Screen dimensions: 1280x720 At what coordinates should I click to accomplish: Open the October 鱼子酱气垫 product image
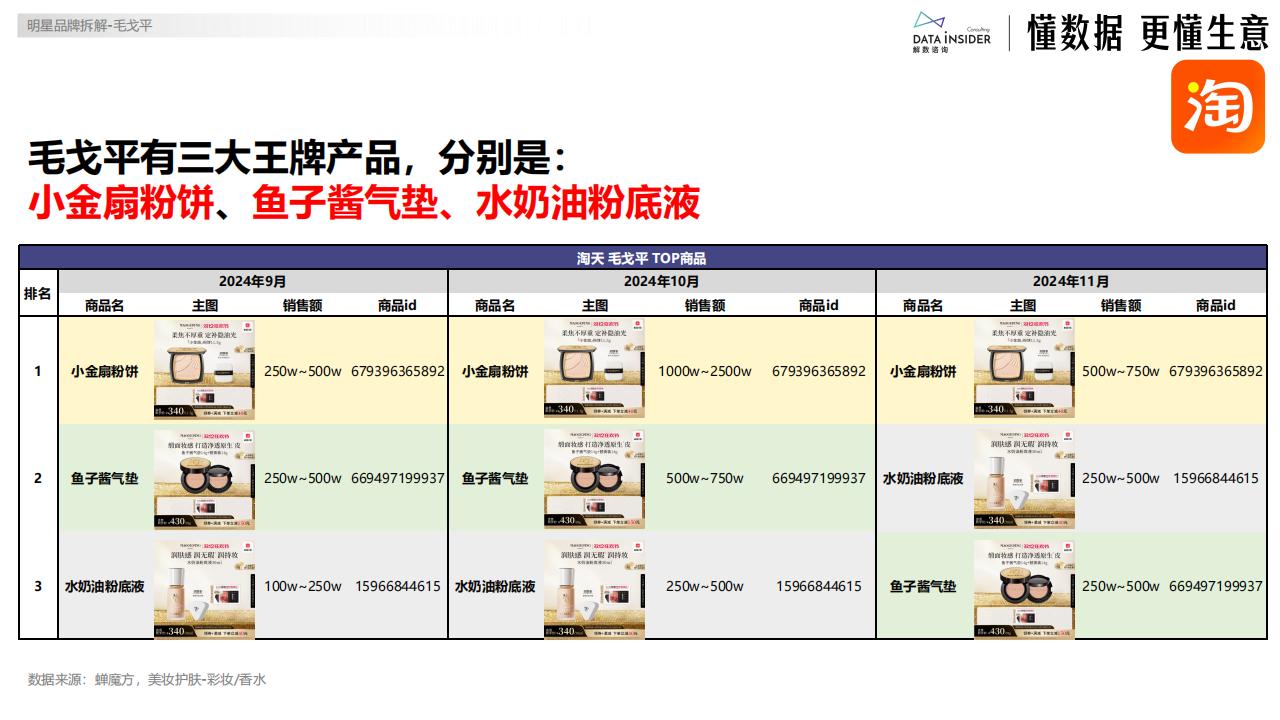point(594,478)
